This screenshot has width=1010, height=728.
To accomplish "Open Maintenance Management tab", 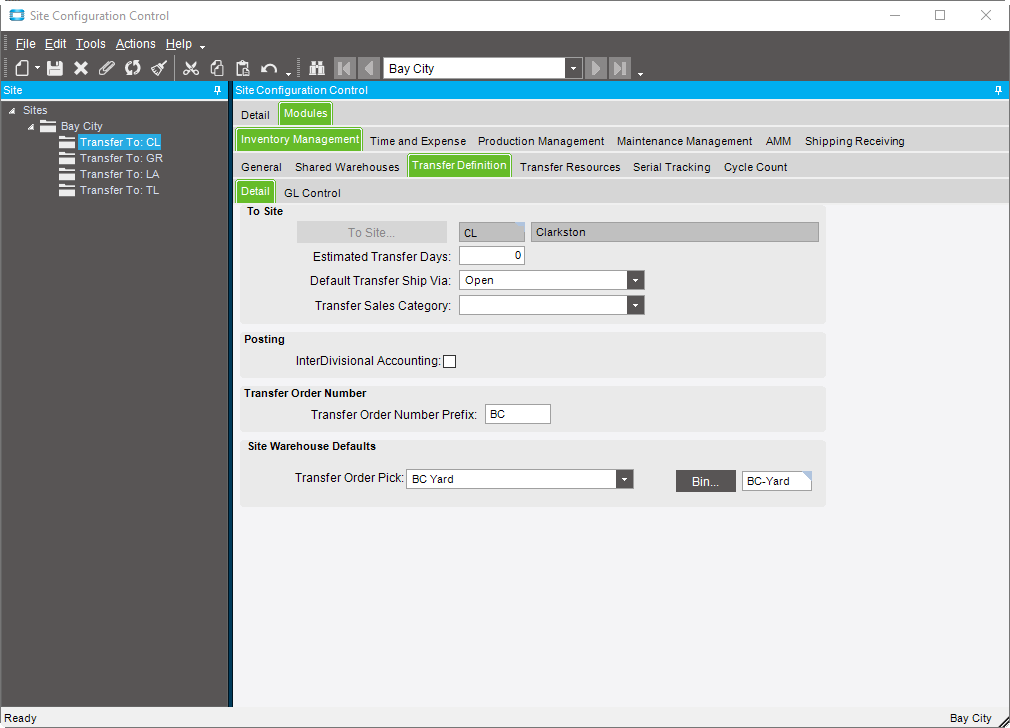I will (684, 141).
